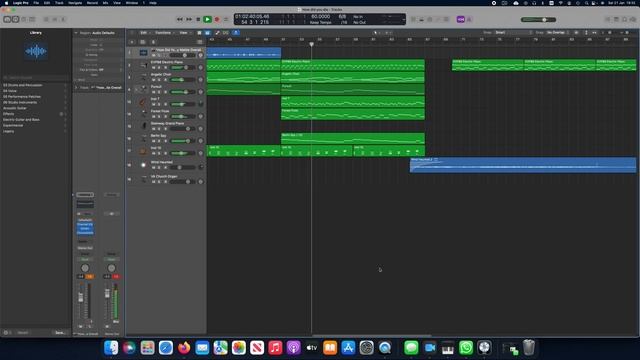The height and width of the screenshot is (360, 640).
Task: Mute the EVP88 Electric Piano track
Action: pos(153,67)
